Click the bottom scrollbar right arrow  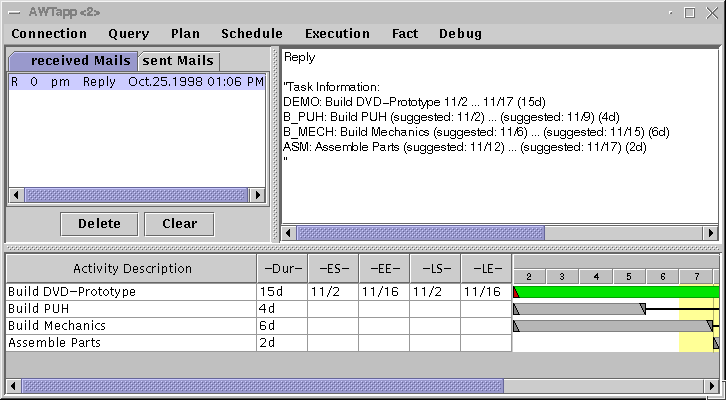coord(711,385)
